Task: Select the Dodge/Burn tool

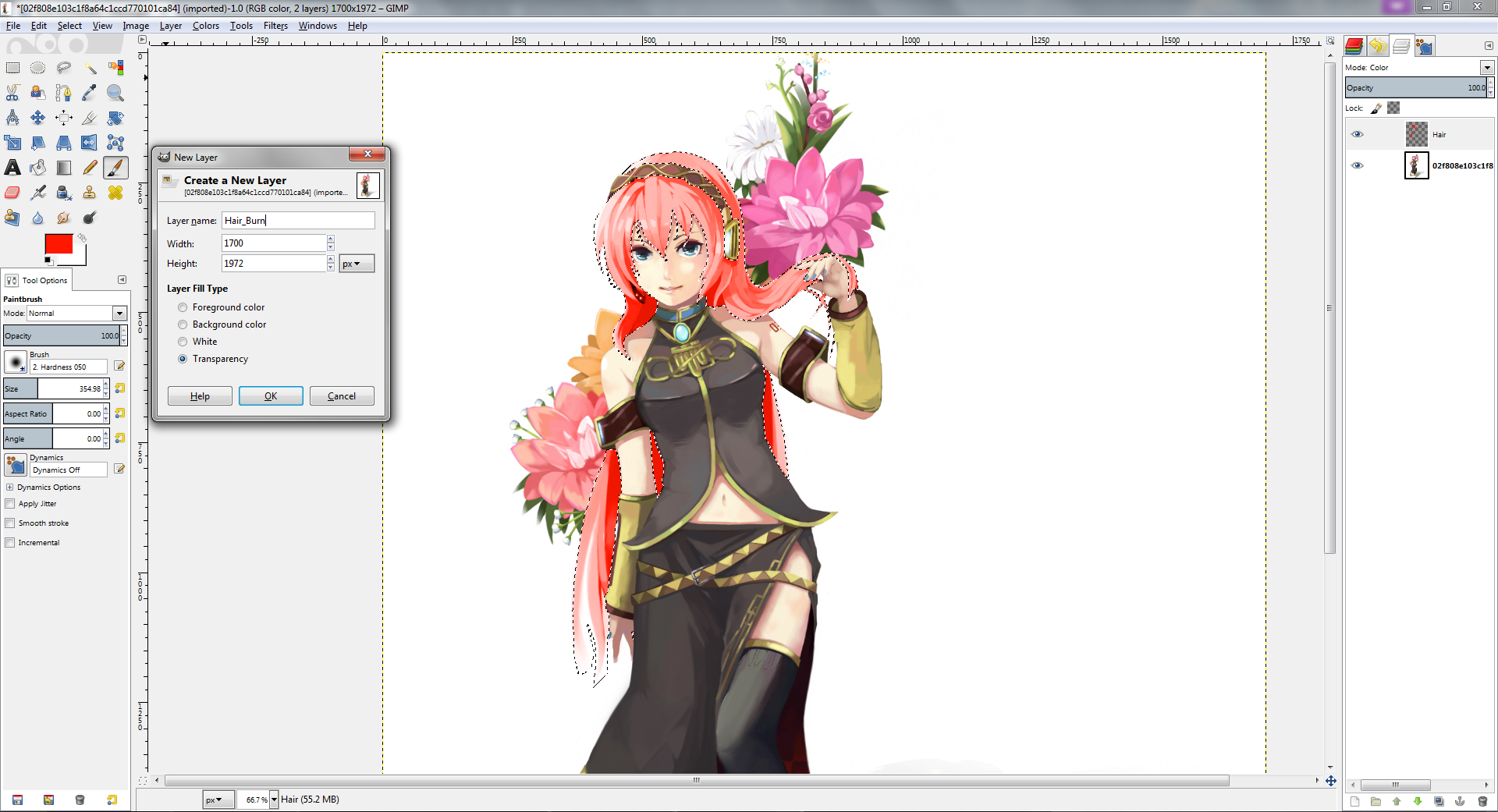Action: pyautogui.click(x=90, y=218)
